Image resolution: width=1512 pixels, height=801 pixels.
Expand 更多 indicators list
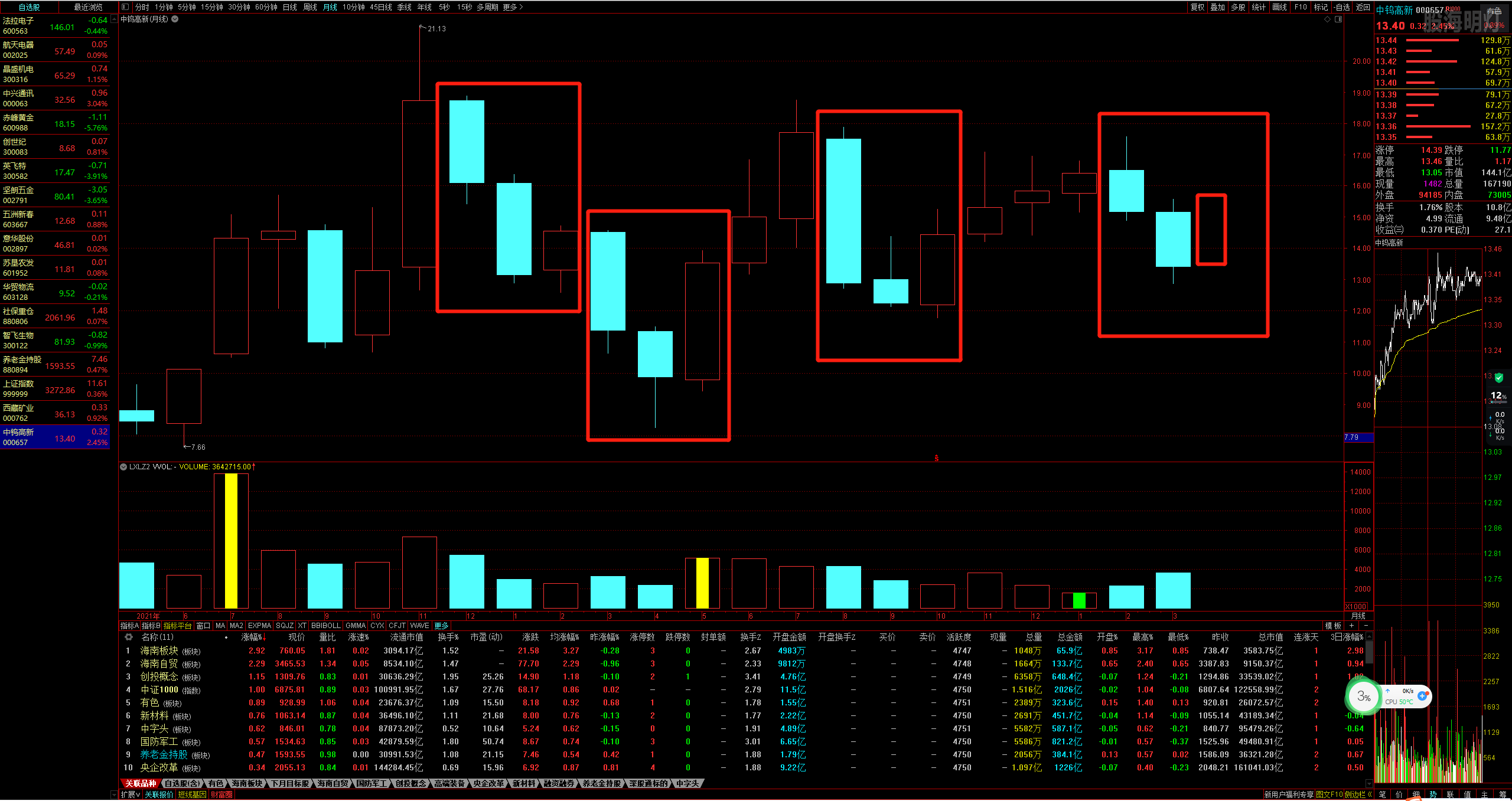click(x=441, y=626)
